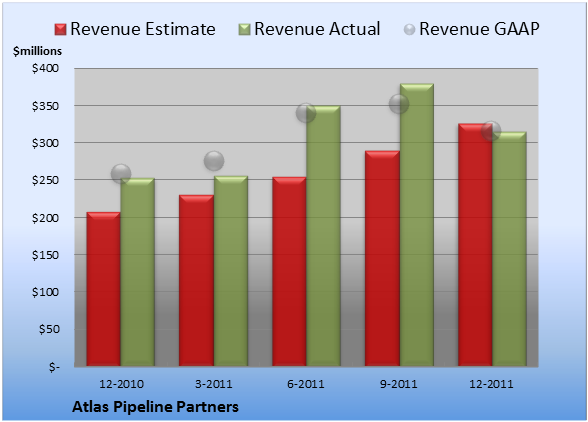The image size is (588, 422).
Task: Click the '12-2011' x-axis label
Action: (491, 384)
